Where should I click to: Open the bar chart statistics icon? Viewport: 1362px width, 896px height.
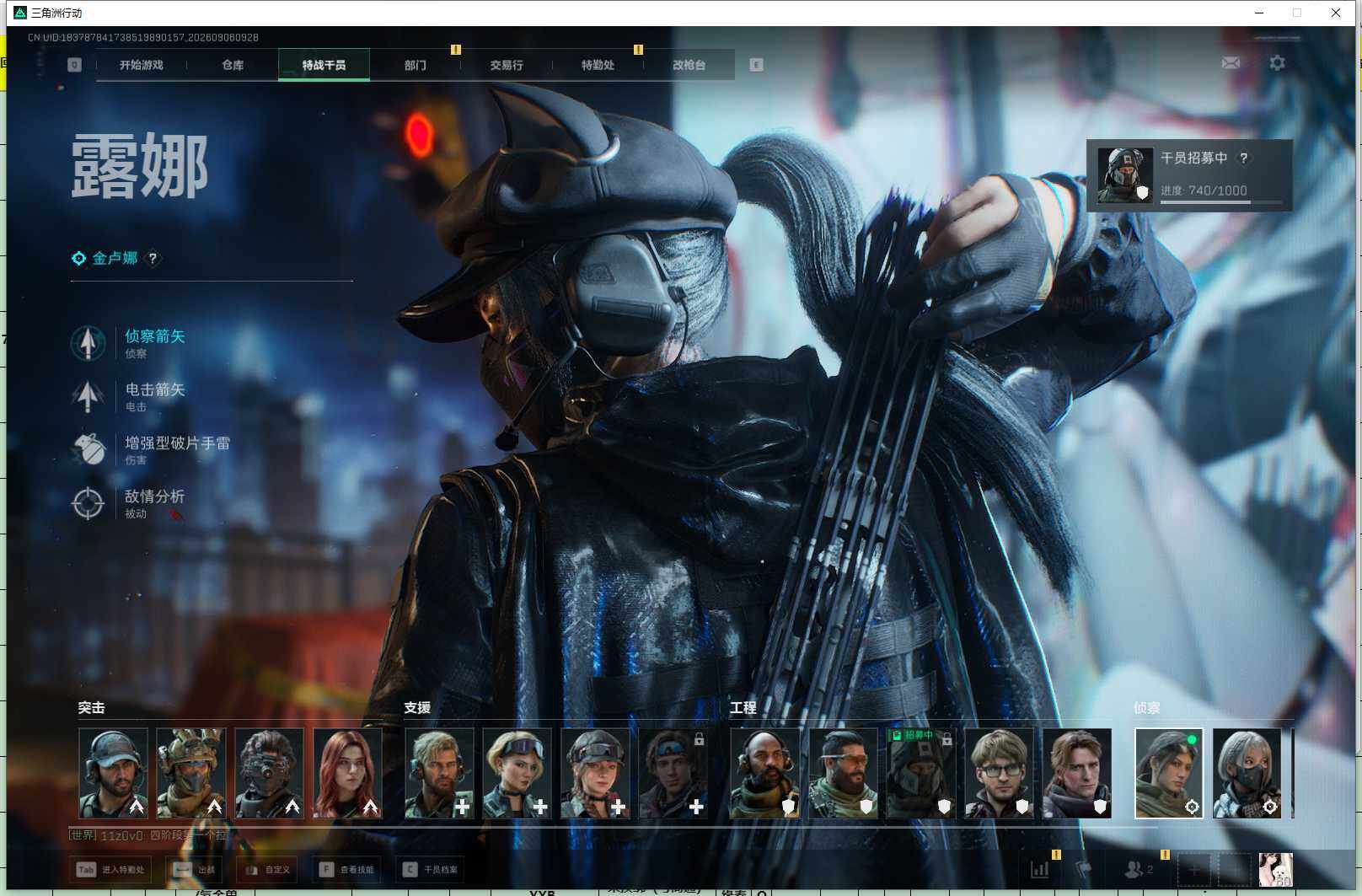[x=1040, y=869]
